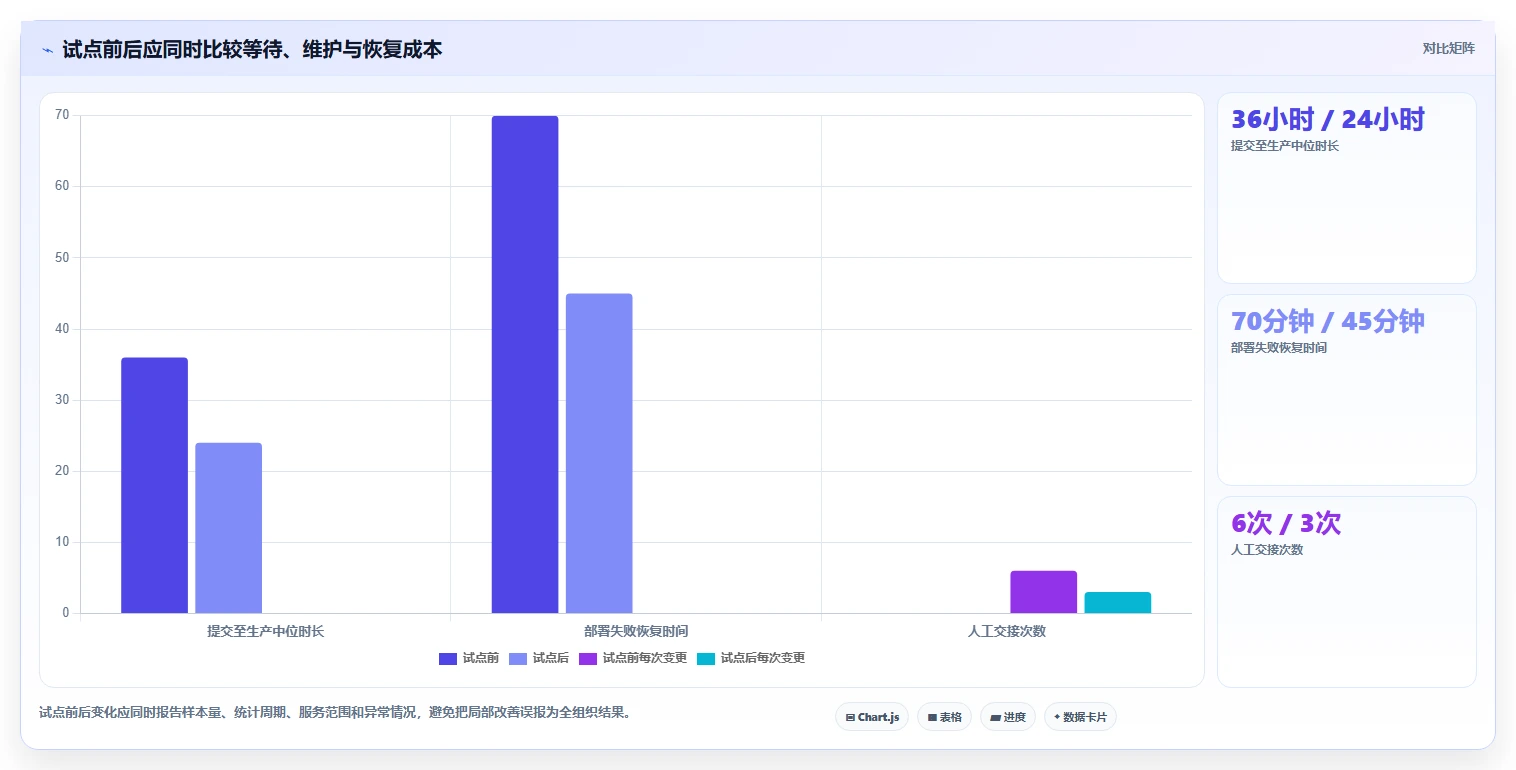Click the Chart.js chip

(872, 717)
